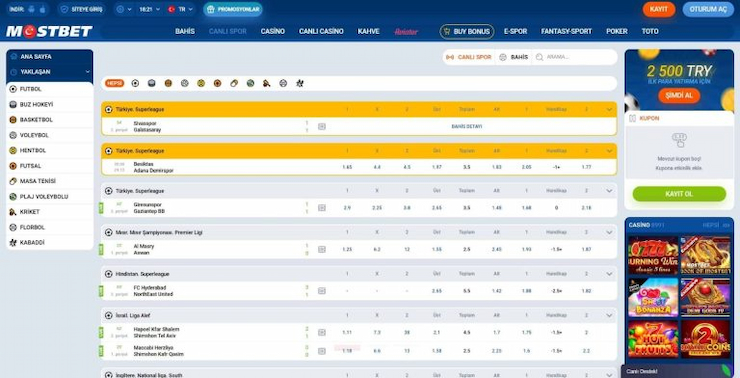Open the TR language dropdown

180,9
